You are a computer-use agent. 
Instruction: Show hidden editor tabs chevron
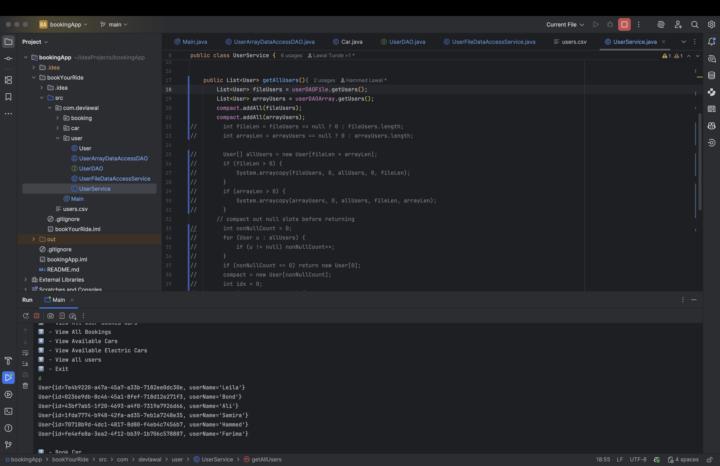point(683,42)
